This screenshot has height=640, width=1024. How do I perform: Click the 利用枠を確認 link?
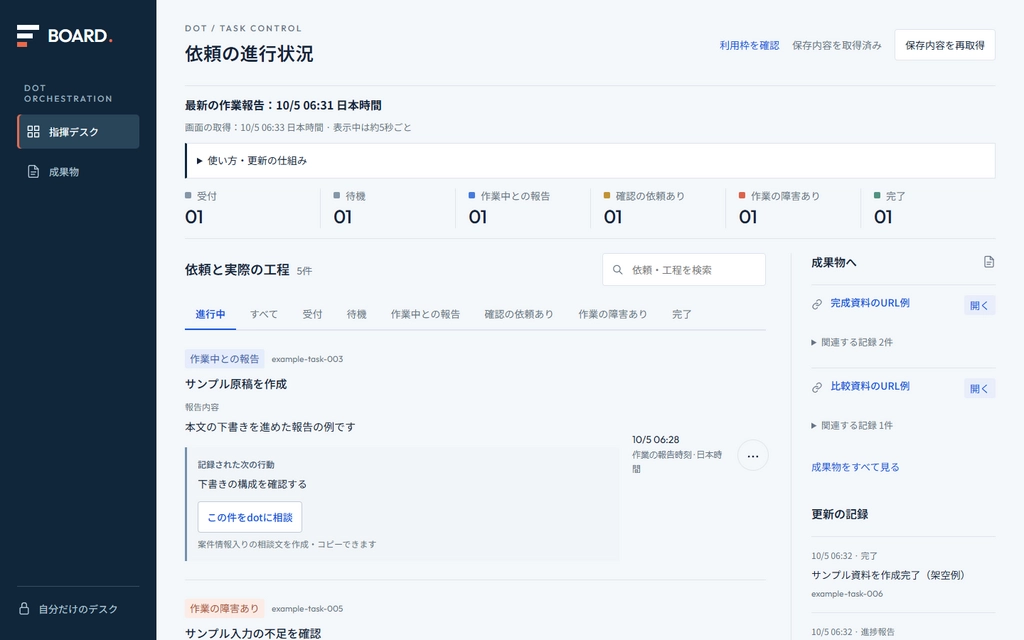tap(749, 45)
